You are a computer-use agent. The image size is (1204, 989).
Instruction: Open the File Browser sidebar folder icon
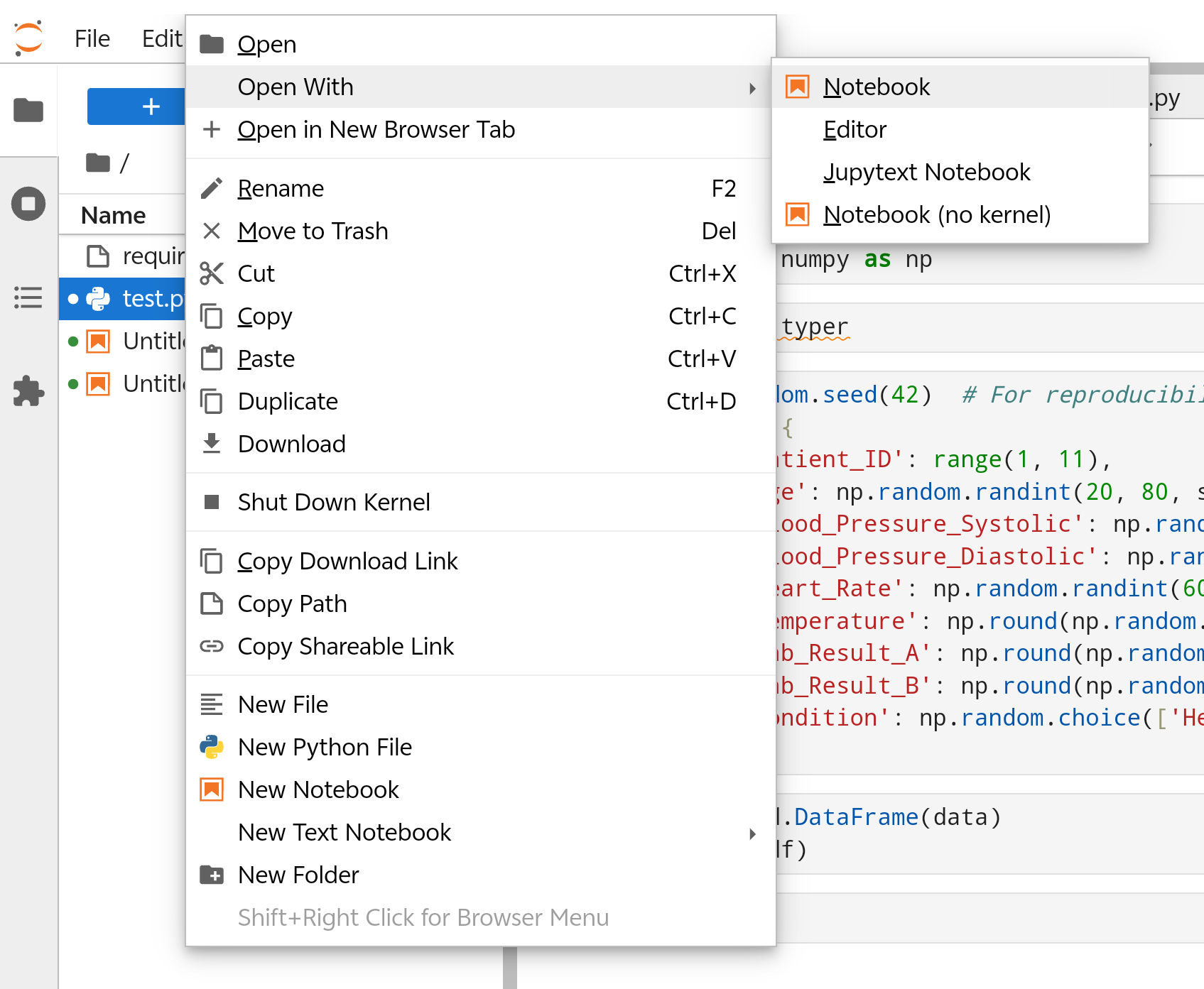click(x=28, y=110)
